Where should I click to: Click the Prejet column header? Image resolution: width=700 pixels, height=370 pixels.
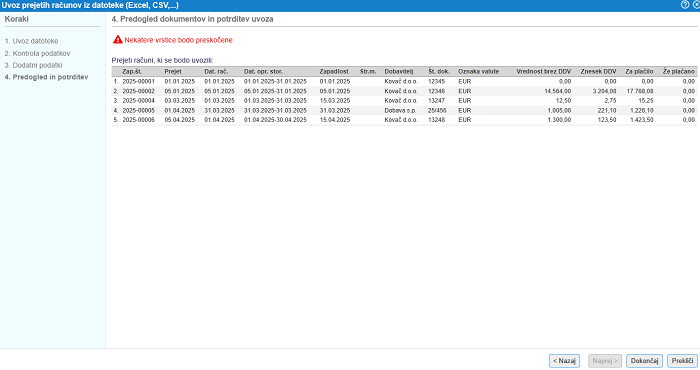click(x=173, y=71)
